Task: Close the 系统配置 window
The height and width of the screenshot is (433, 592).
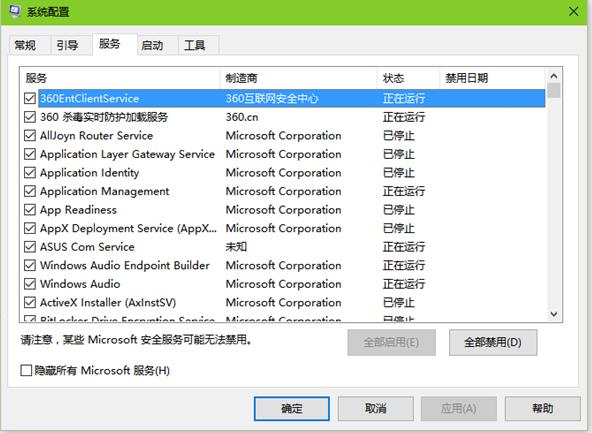Action: (x=574, y=12)
